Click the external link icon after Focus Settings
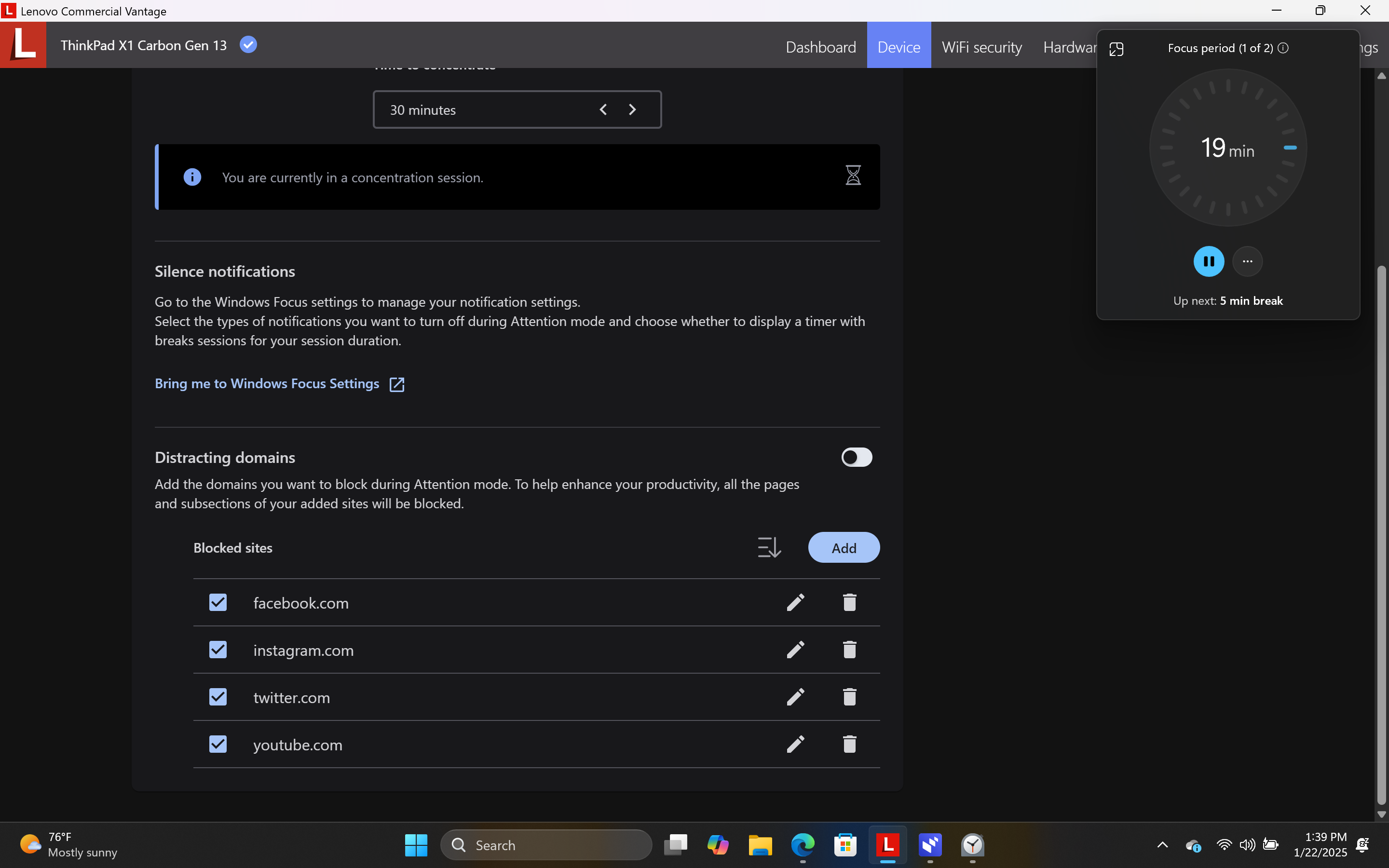Viewport: 1389px width, 868px height. point(396,384)
